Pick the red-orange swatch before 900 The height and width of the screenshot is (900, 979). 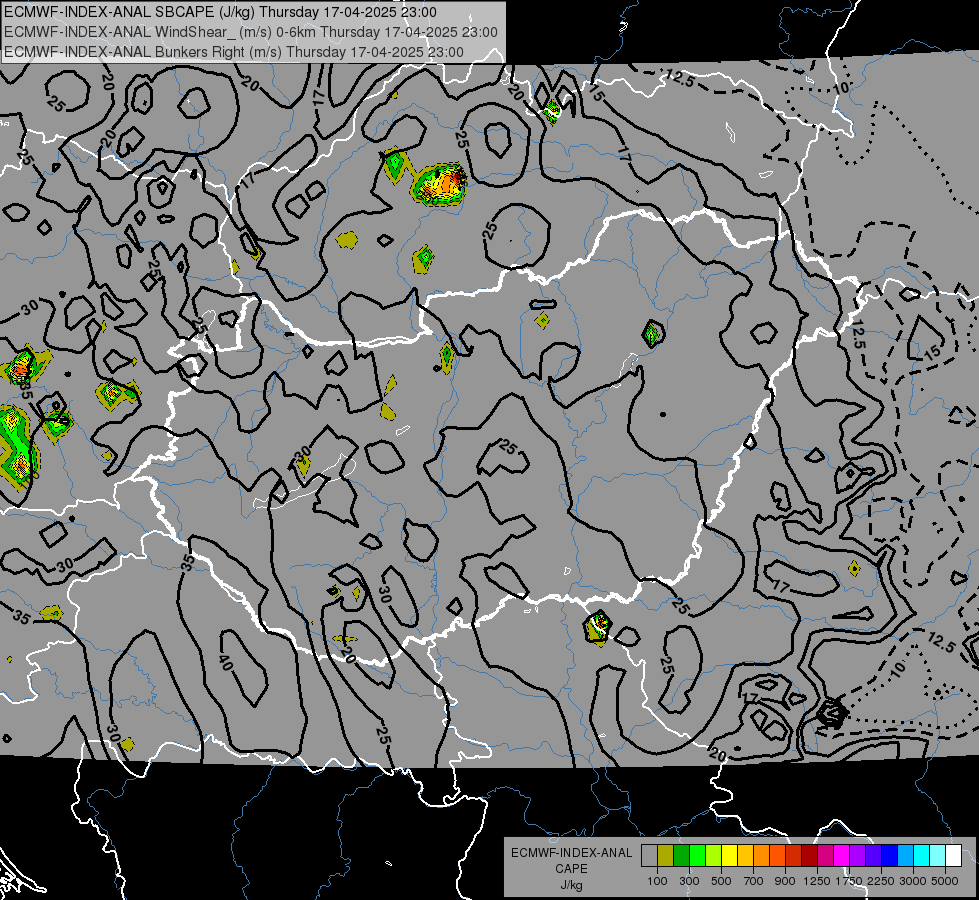777,856
